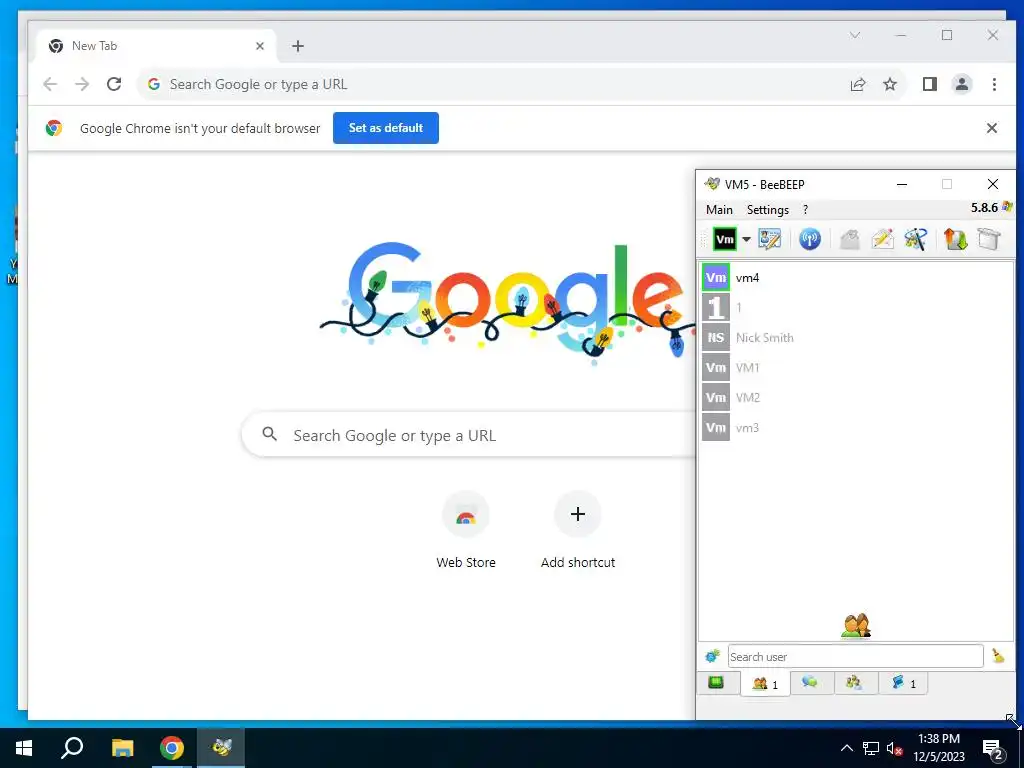Click the Chrome forward arrow
Image resolution: width=1024 pixels, height=768 pixels.
tap(82, 84)
